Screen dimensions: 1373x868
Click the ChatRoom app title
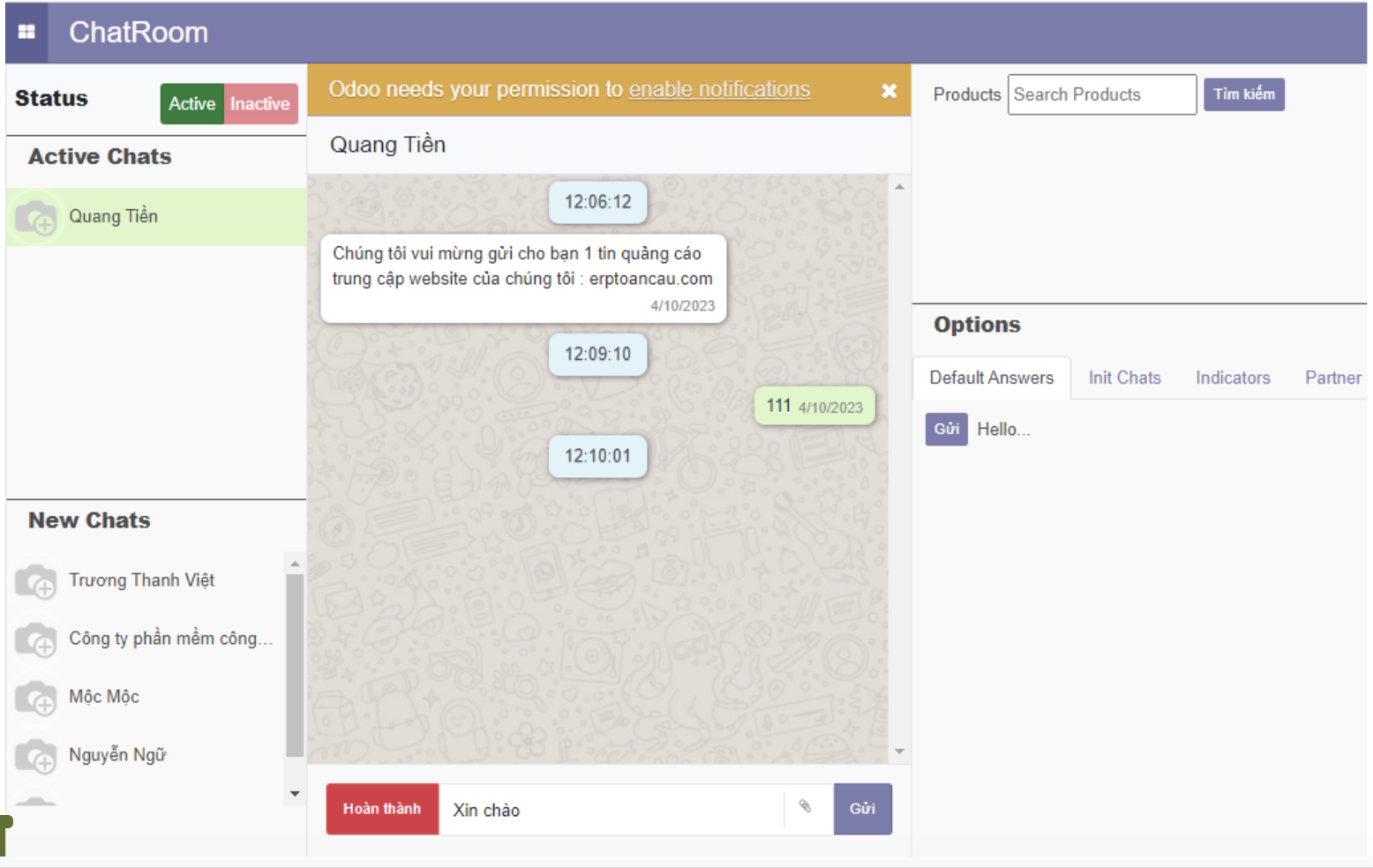(x=139, y=33)
